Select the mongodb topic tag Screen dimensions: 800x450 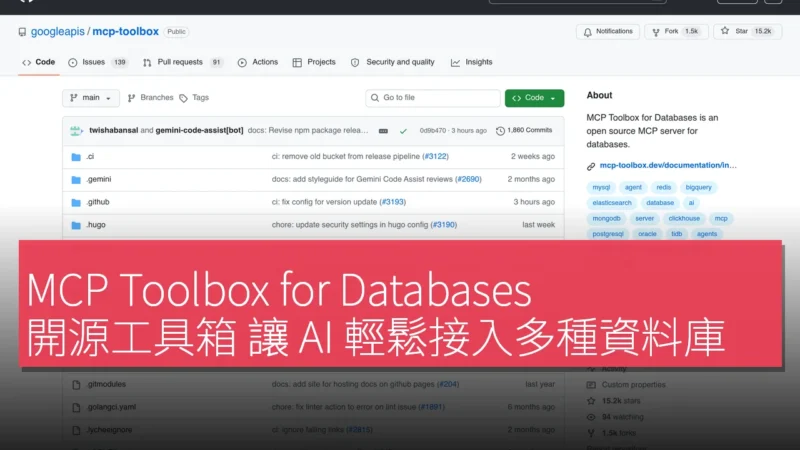click(x=606, y=218)
